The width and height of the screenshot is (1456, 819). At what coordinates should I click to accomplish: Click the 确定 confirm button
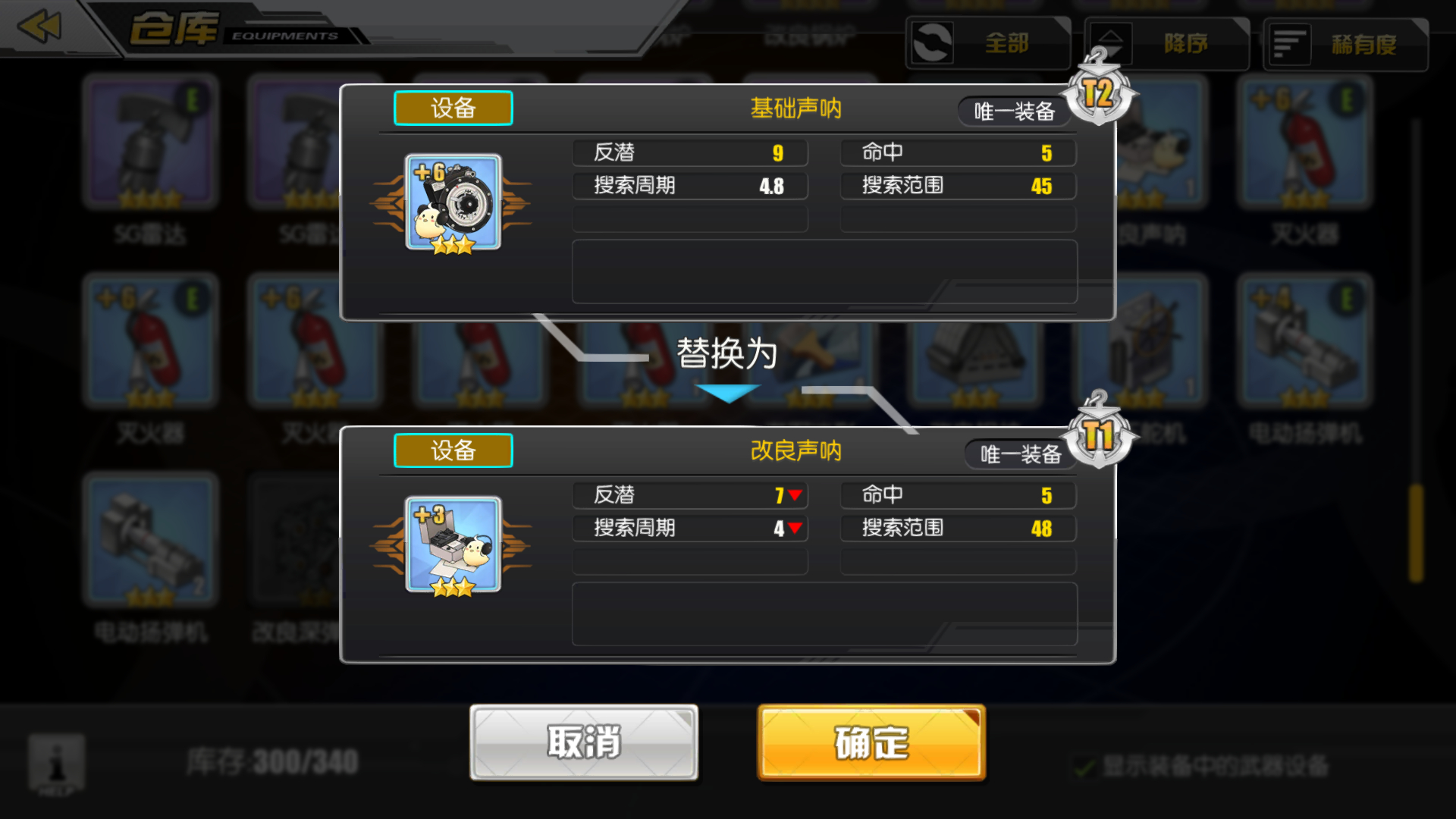[871, 742]
